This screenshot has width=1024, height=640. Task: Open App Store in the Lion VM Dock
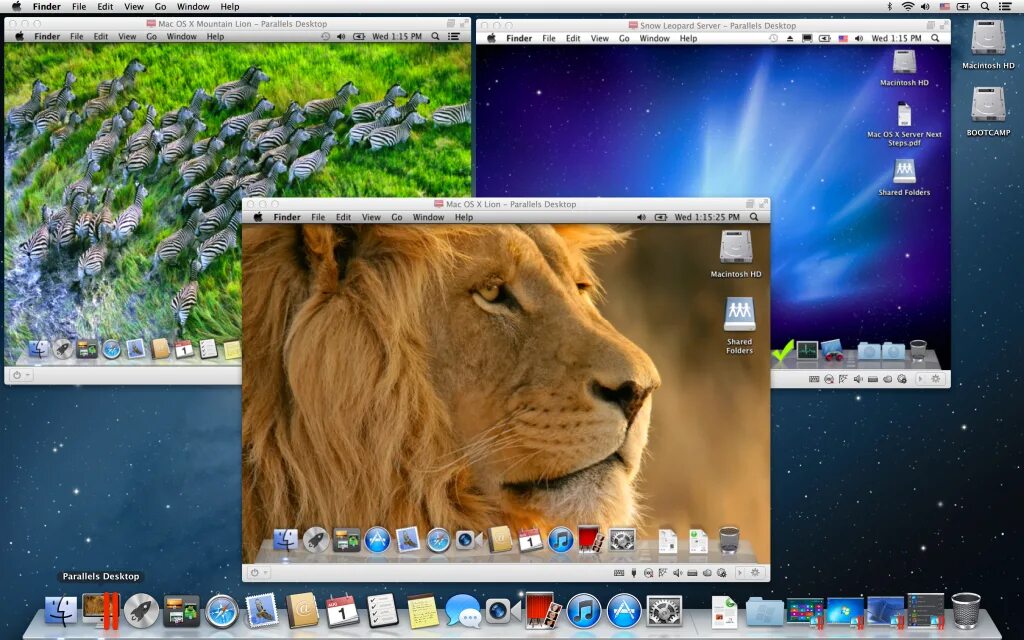pyautogui.click(x=377, y=540)
